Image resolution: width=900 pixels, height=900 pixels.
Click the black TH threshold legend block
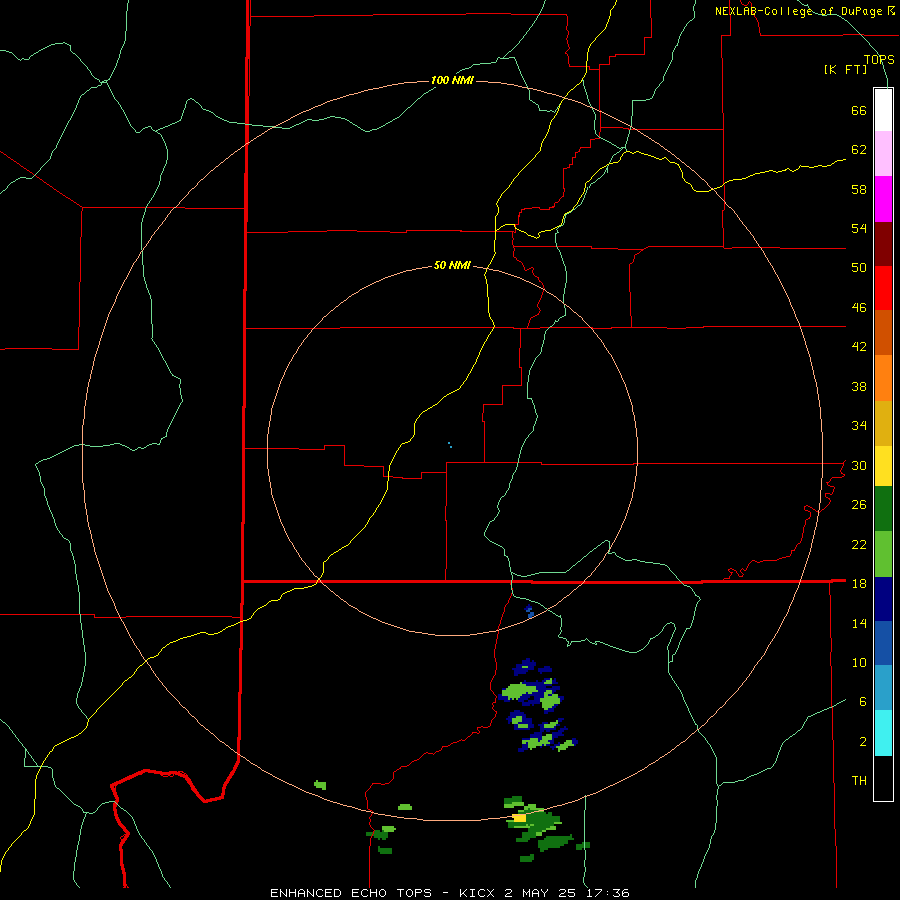(883, 778)
